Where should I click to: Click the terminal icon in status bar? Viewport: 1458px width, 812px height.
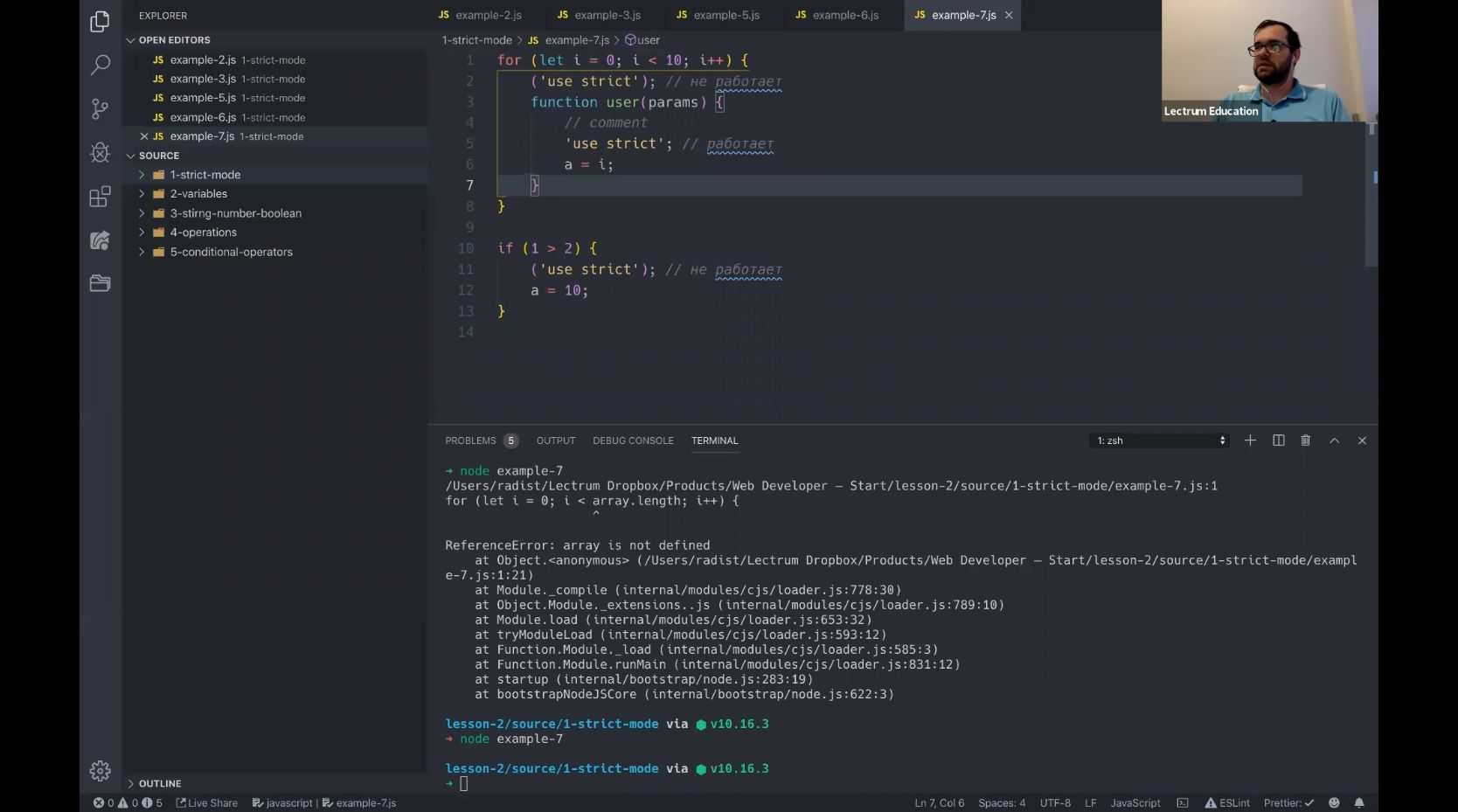tap(1183, 802)
